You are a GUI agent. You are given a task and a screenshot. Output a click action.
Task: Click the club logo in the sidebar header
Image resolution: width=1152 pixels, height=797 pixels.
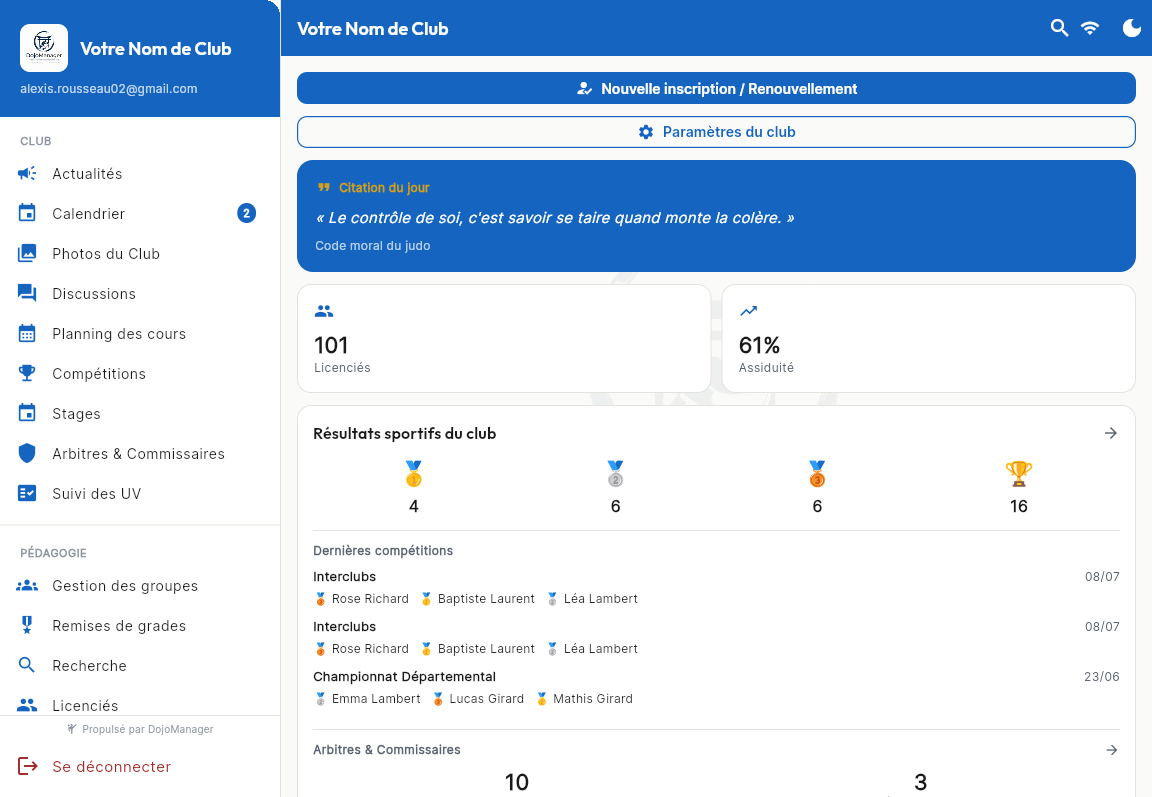[x=44, y=48]
